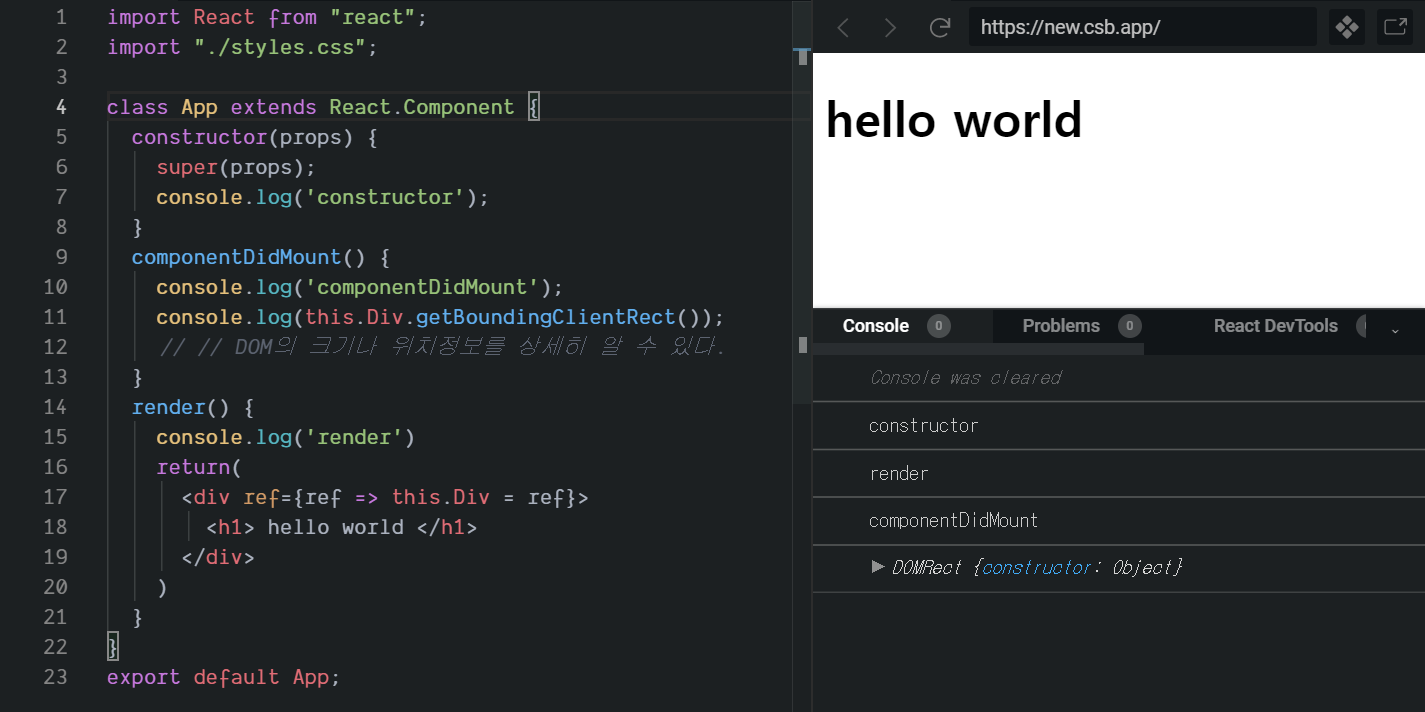This screenshot has width=1425, height=712.
Task: Click the blue constructor property in DOMRect
Action: [1036, 568]
